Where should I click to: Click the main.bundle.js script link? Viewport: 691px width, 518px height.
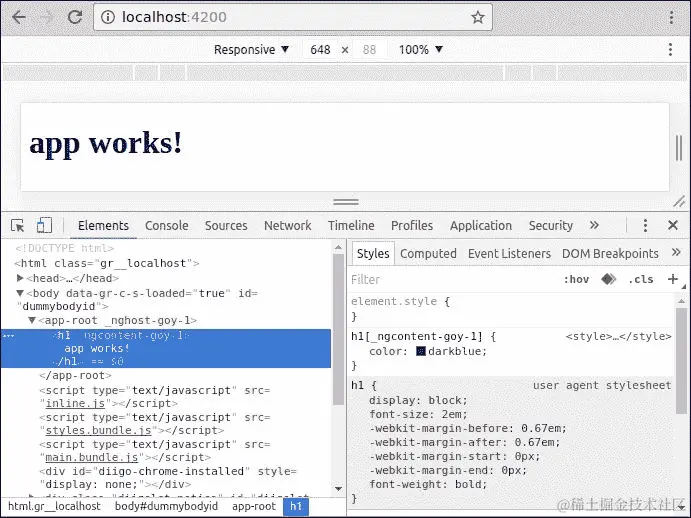click(92, 457)
